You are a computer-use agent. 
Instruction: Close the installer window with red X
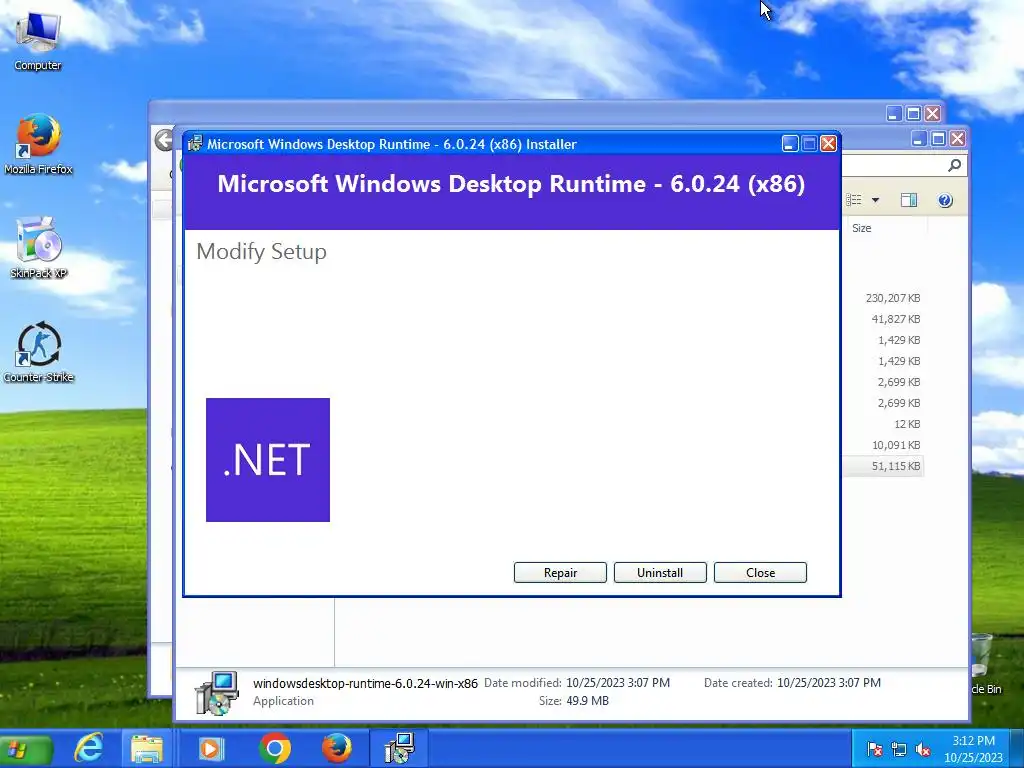[829, 144]
